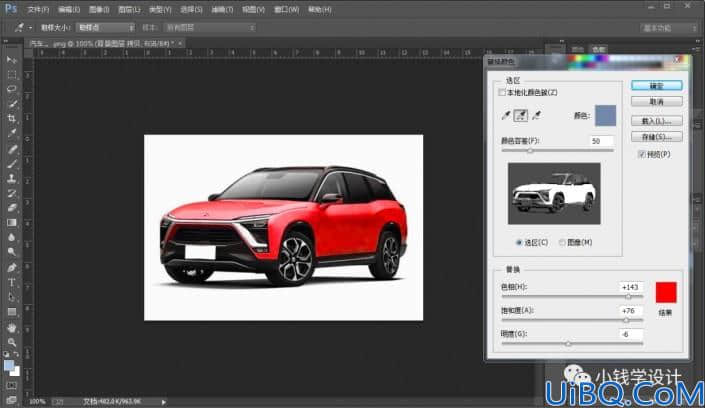Open the 窗口(W) menu
Image resolution: width=705 pixels, height=408 pixels.
coord(286,9)
